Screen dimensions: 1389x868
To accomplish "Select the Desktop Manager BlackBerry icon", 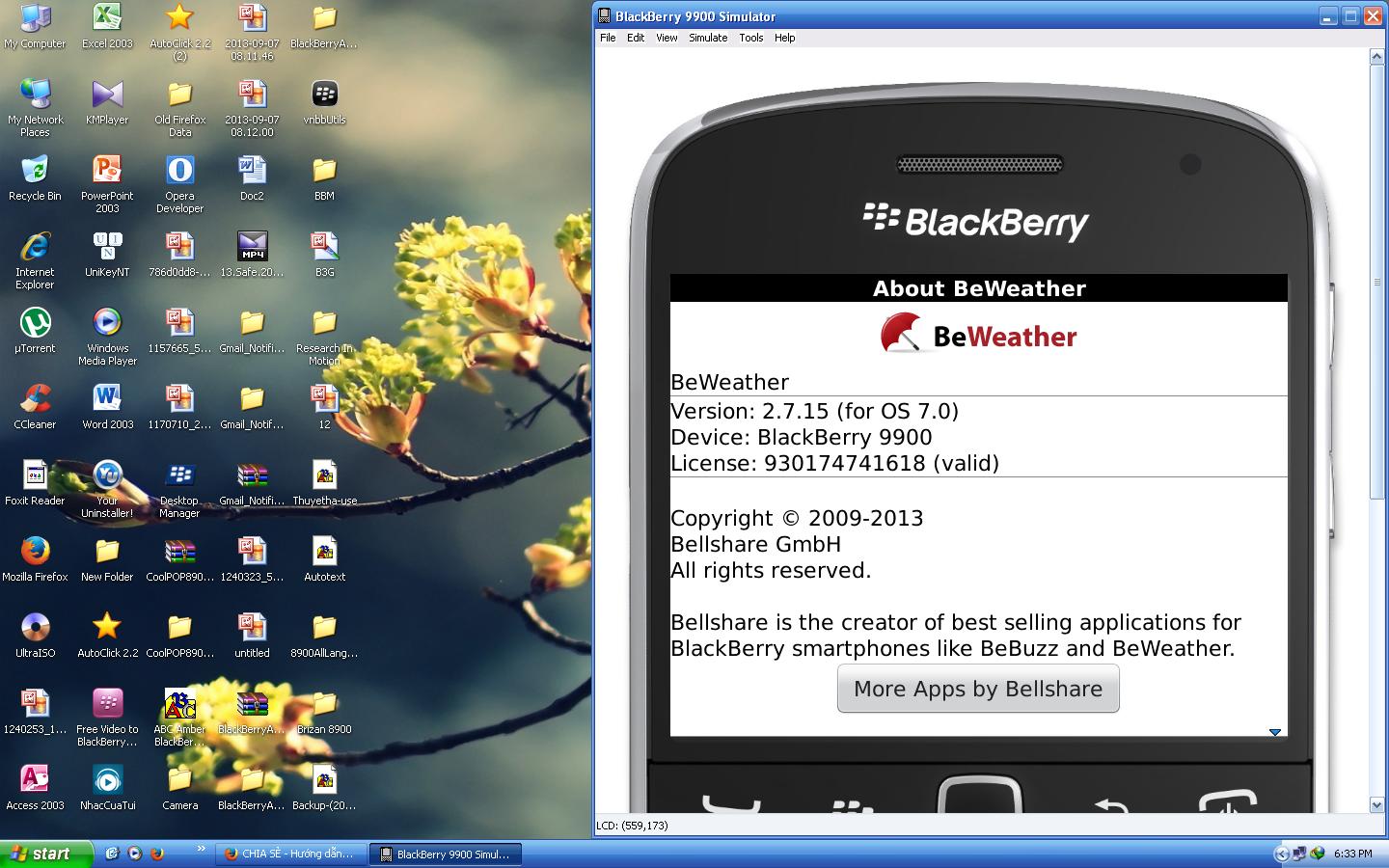I will point(179,476).
